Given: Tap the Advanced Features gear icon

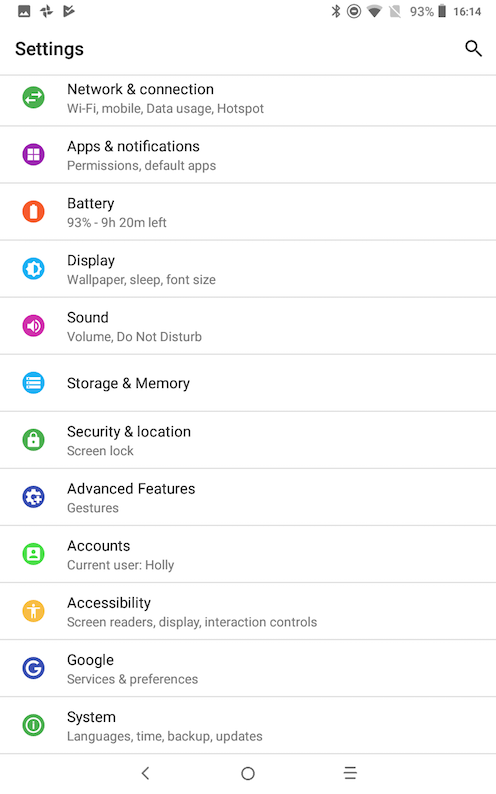Looking at the screenshot, I should pyautogui.click(x=33, y=497).
